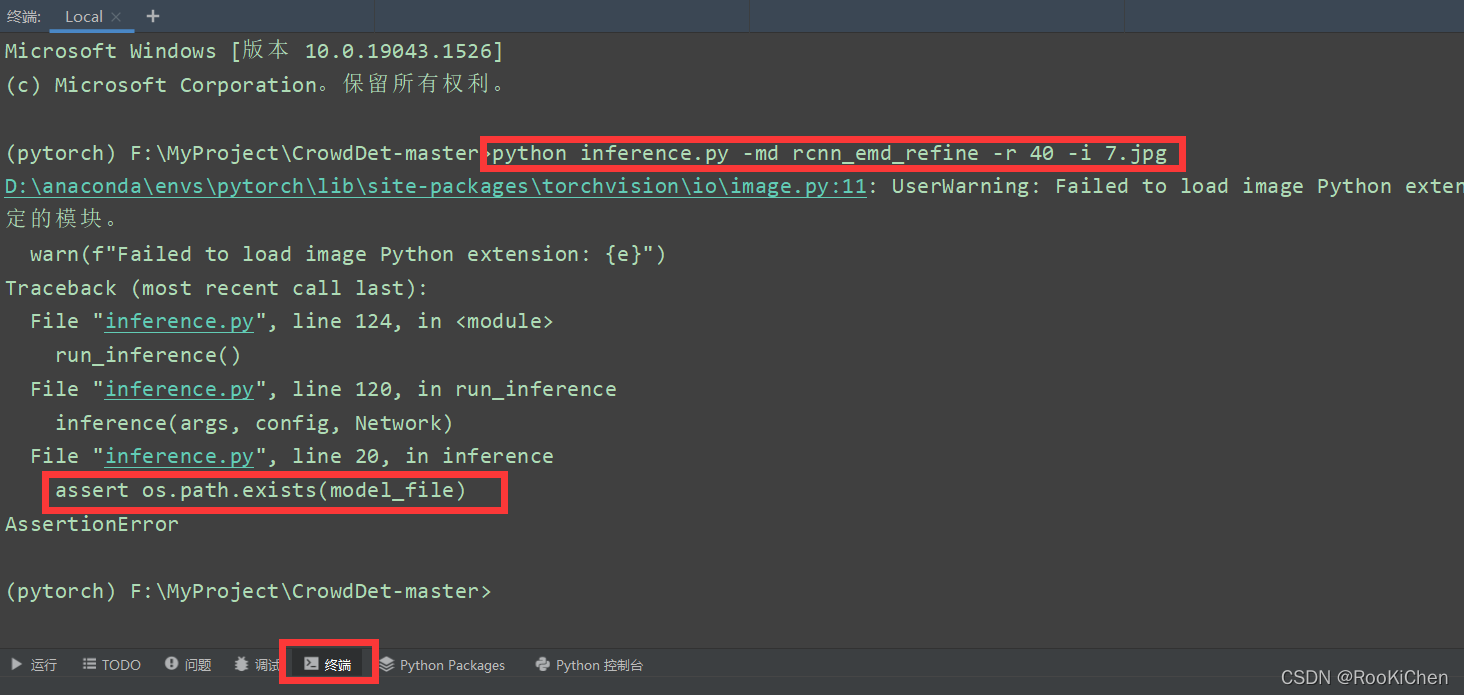
Task: Open the Python Packages tool window
Action: click(x=442, y=665)
